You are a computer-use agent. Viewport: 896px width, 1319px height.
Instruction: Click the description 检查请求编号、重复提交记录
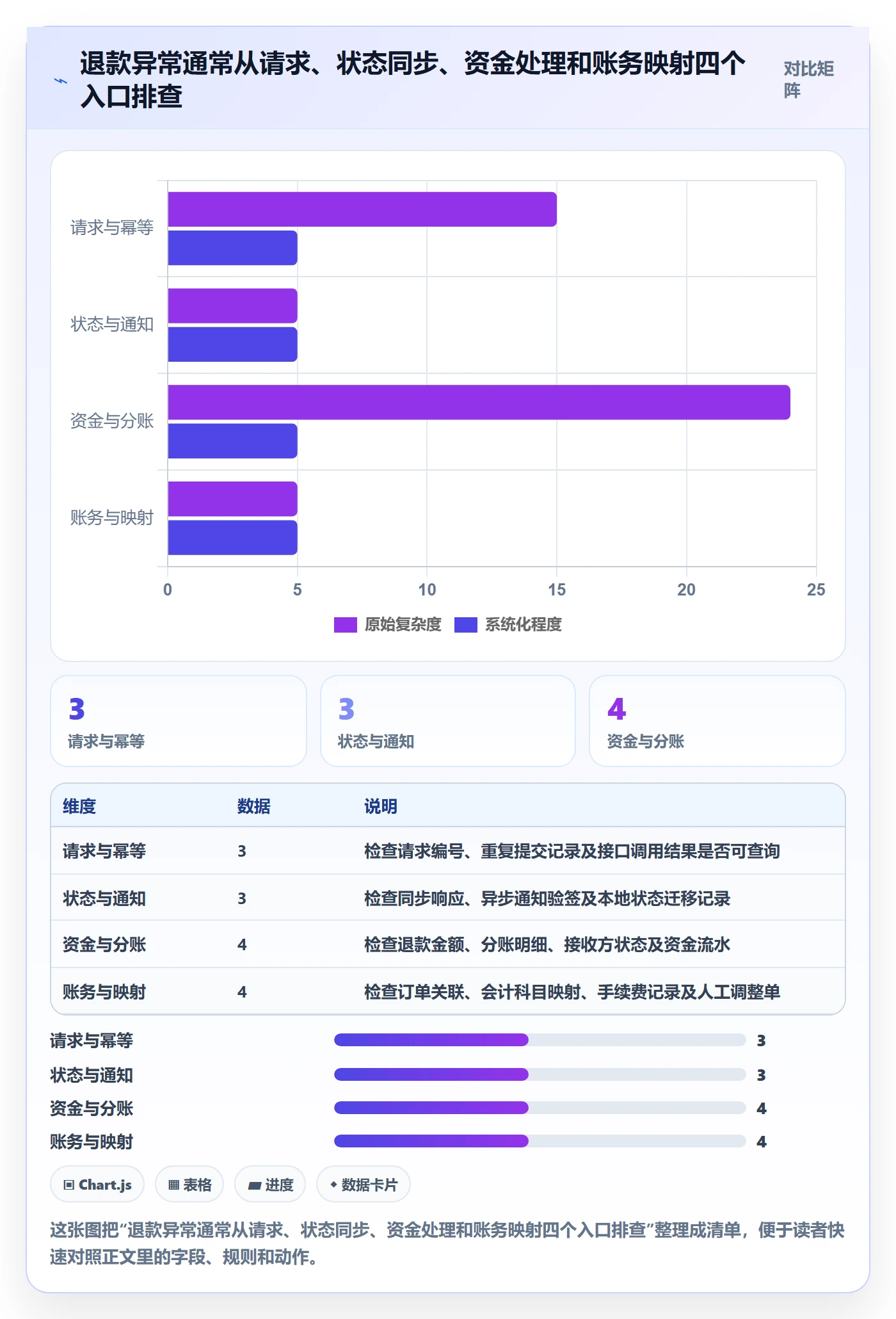pyautogui.click(x=572, y=851)
